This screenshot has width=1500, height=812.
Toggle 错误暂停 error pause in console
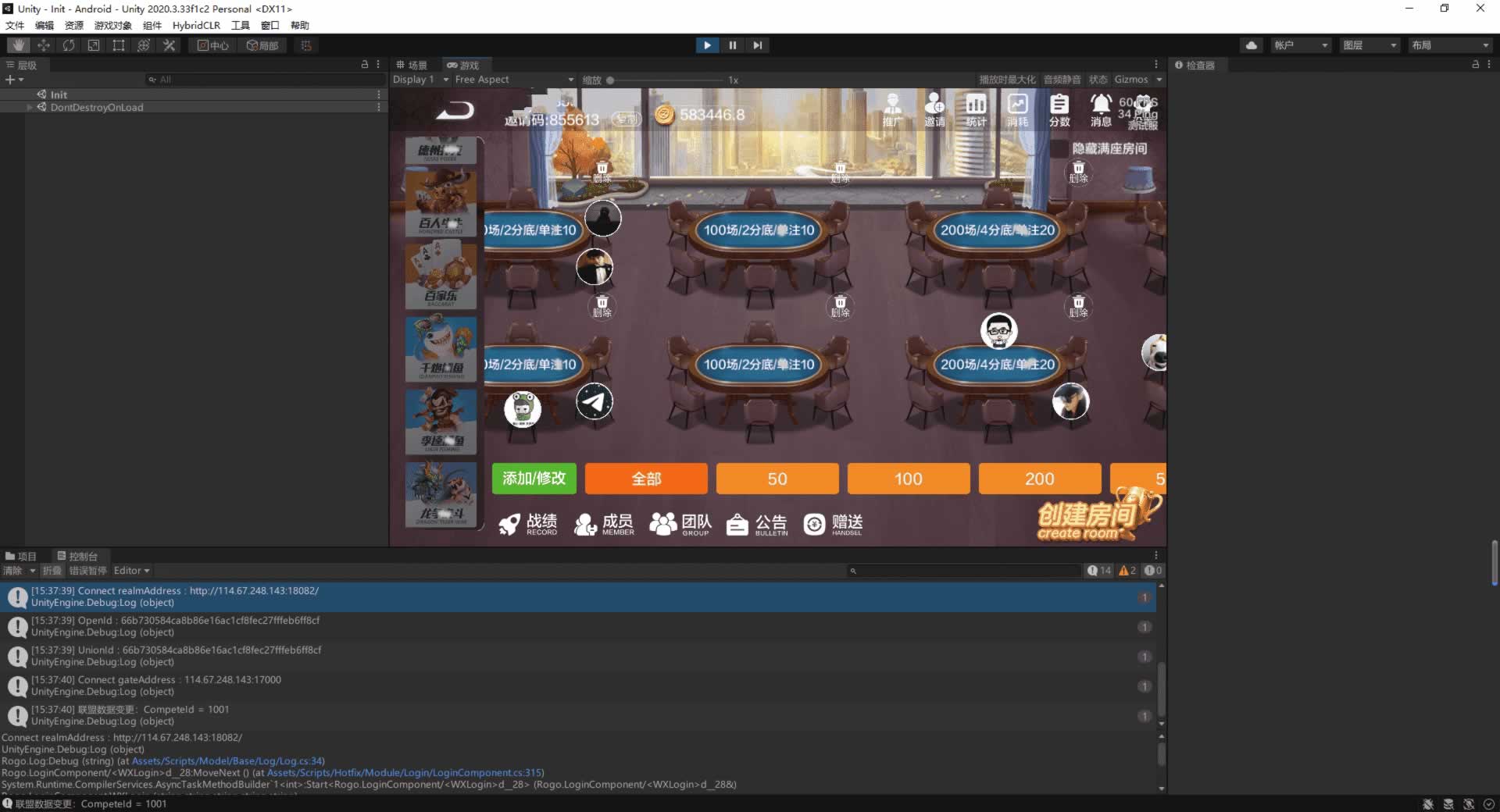[87, 571]
